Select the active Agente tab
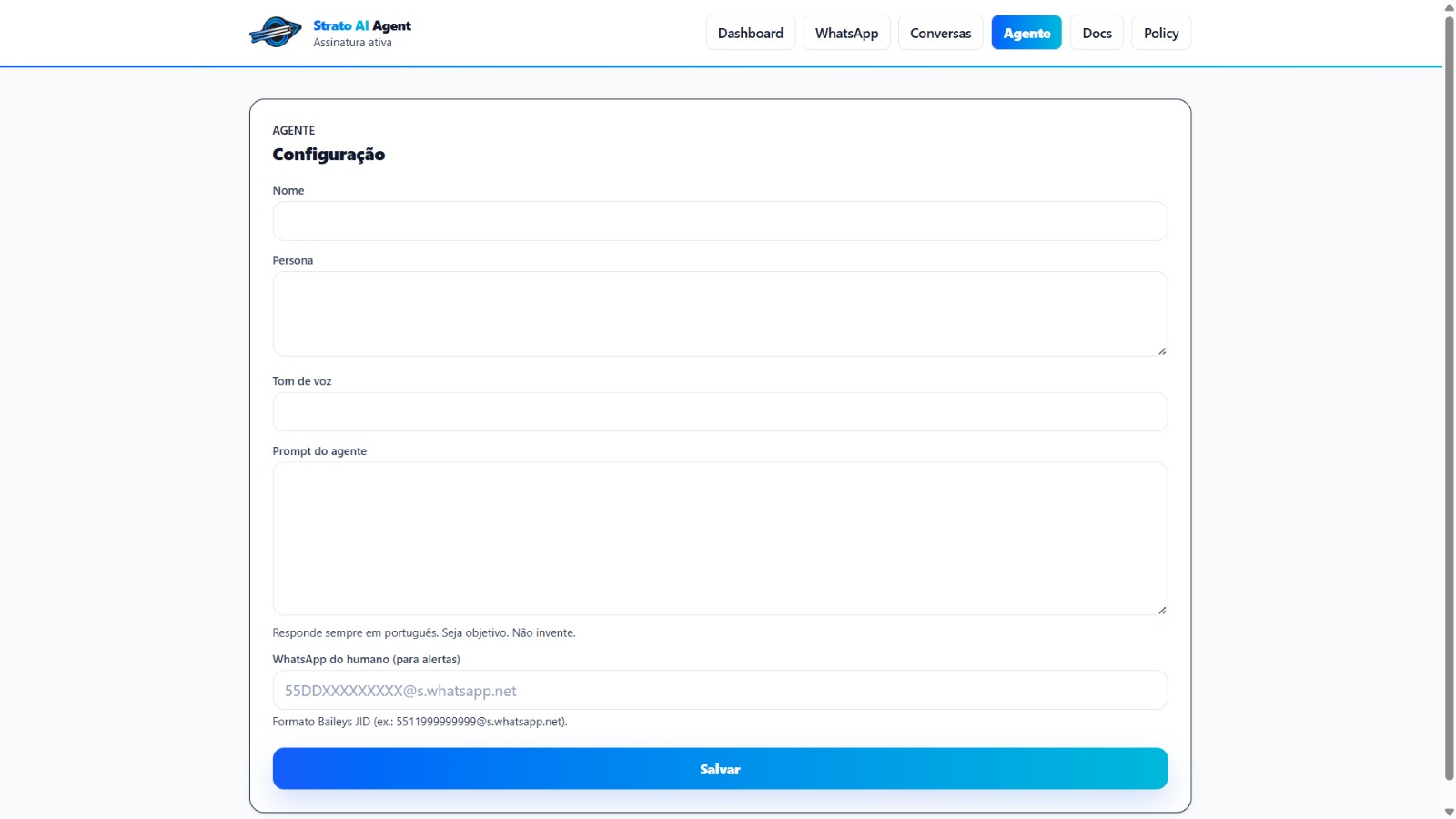 point(1026,33)
